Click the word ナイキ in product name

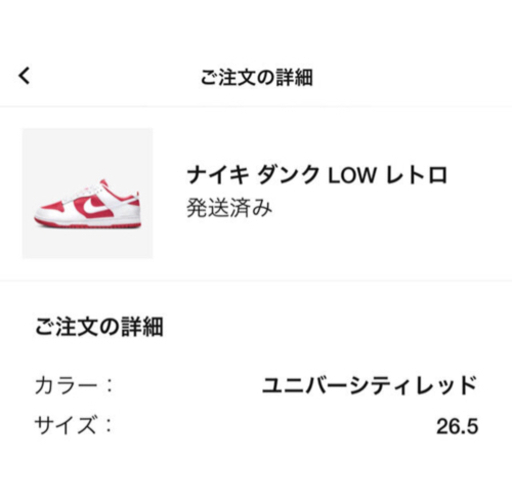point(218,175)
